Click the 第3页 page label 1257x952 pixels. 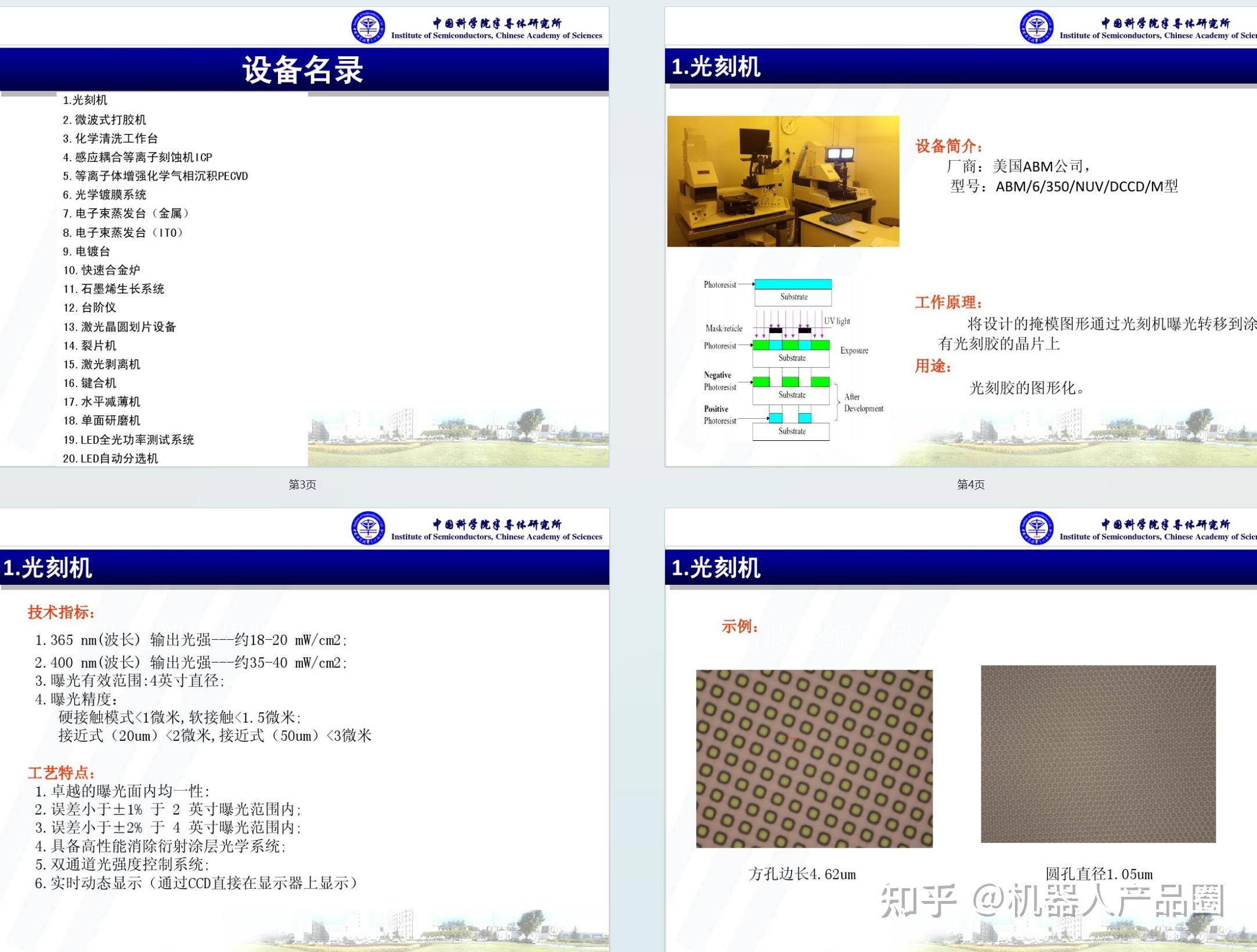(302, 484)
